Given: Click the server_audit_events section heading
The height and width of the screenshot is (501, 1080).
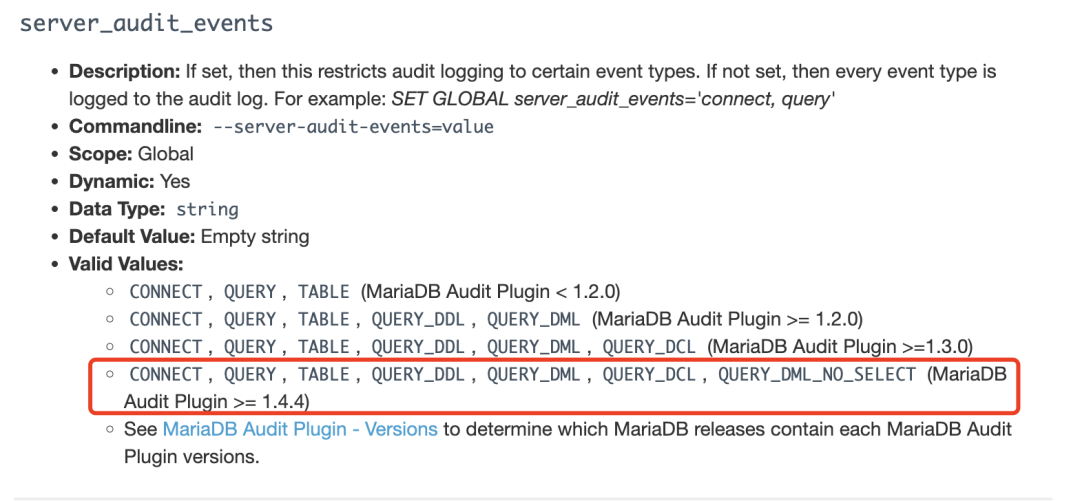Looking at the screenshot, I should pyautogui.click(x=147, y=23).
